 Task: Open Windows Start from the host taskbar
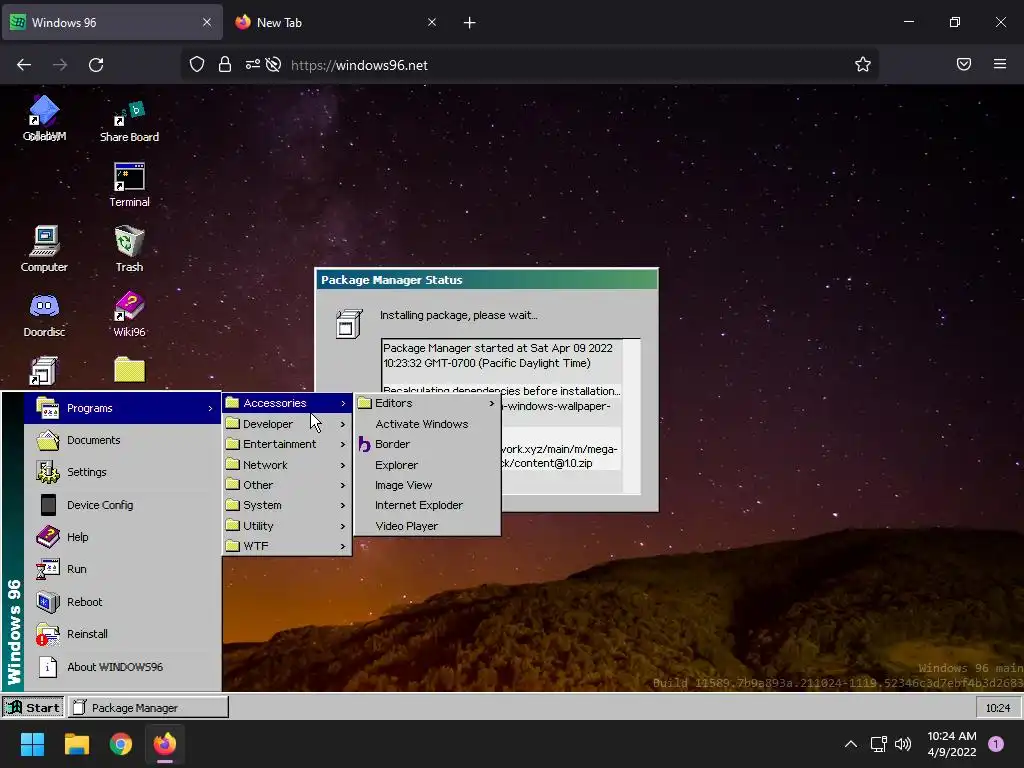pos(32,744)
